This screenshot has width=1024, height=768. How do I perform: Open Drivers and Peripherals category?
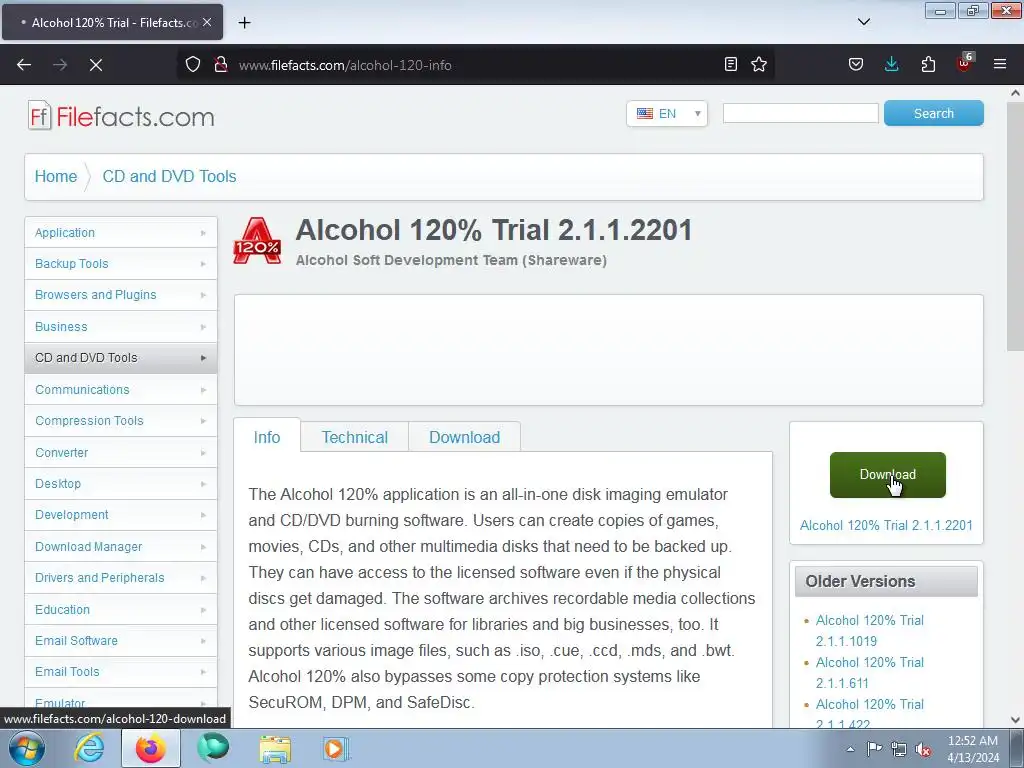[121, 577]
